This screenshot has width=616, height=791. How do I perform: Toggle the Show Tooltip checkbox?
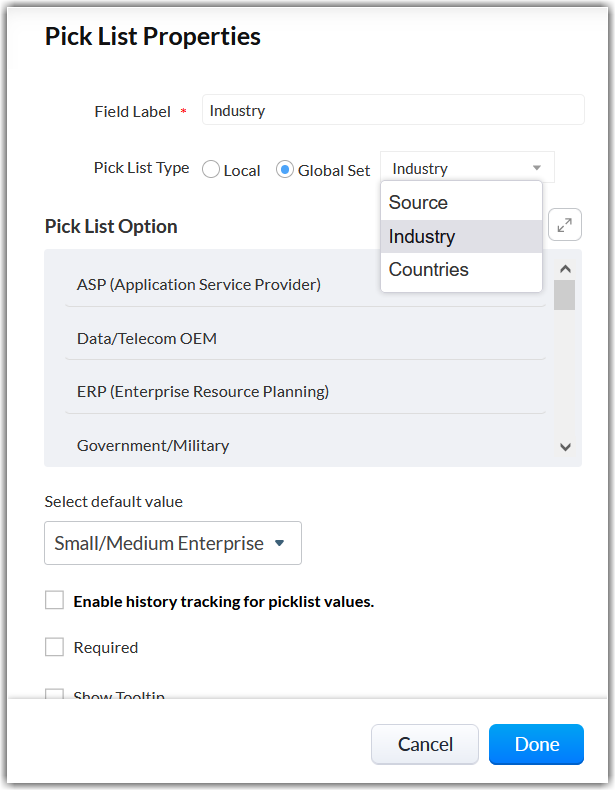[x=54, y=696]
